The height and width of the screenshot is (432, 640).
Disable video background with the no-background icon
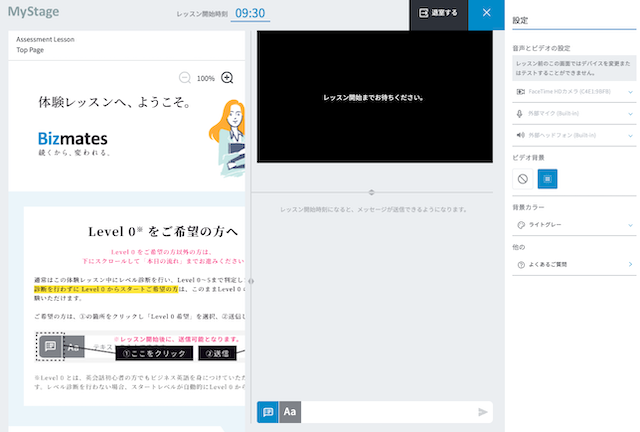[x=522, y=179]
